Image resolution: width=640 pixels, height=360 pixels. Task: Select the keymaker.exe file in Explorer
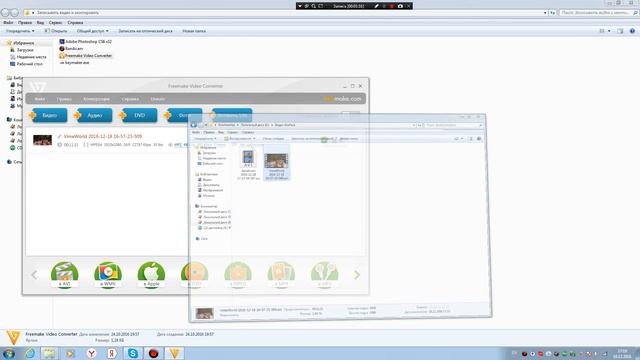click(74, 63)
